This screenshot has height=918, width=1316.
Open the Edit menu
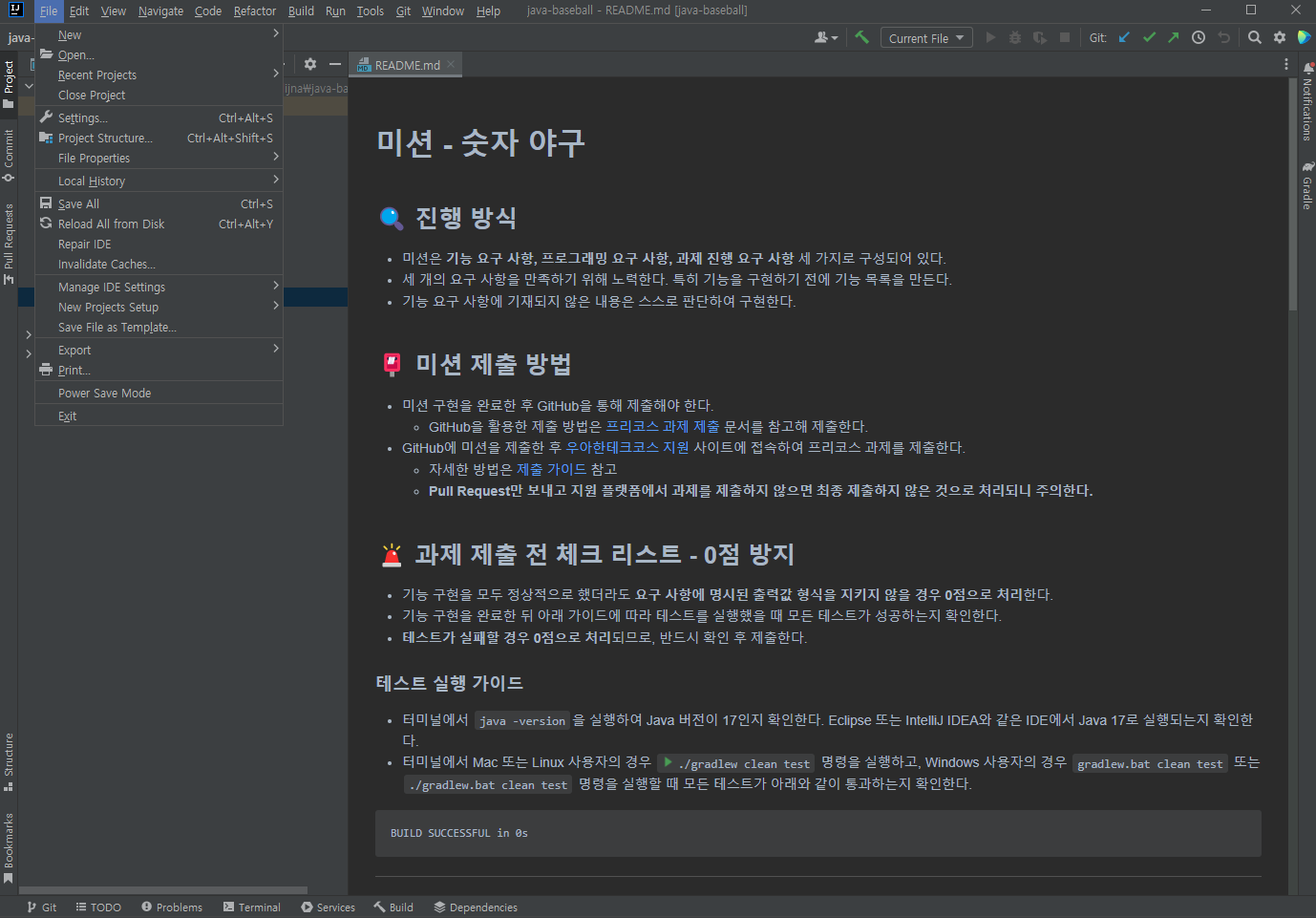point(79,11)
